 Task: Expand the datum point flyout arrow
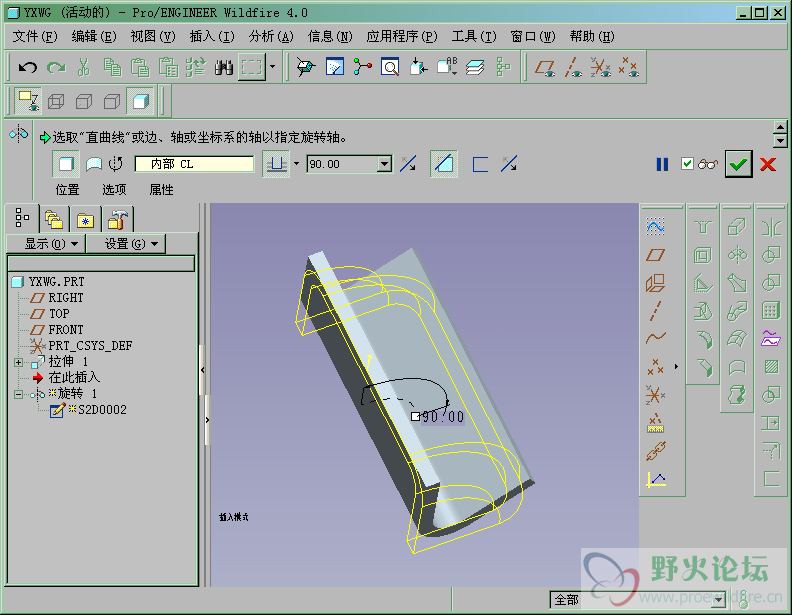point(676,367)
